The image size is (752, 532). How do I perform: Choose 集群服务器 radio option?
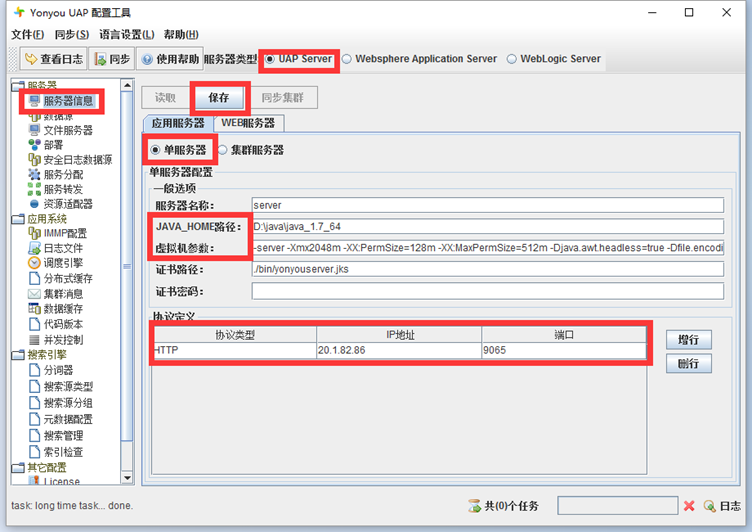222,150
